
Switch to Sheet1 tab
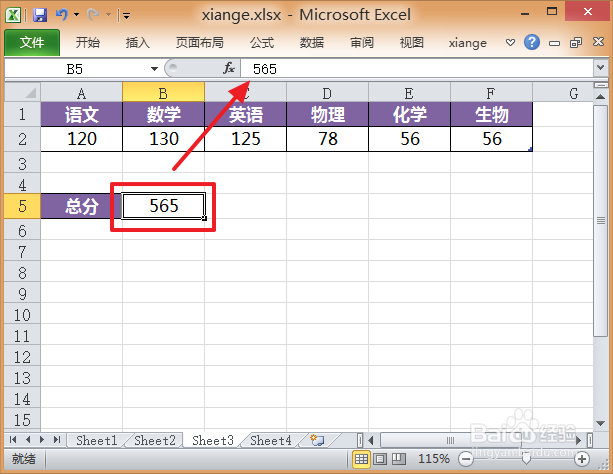point(97,440)
